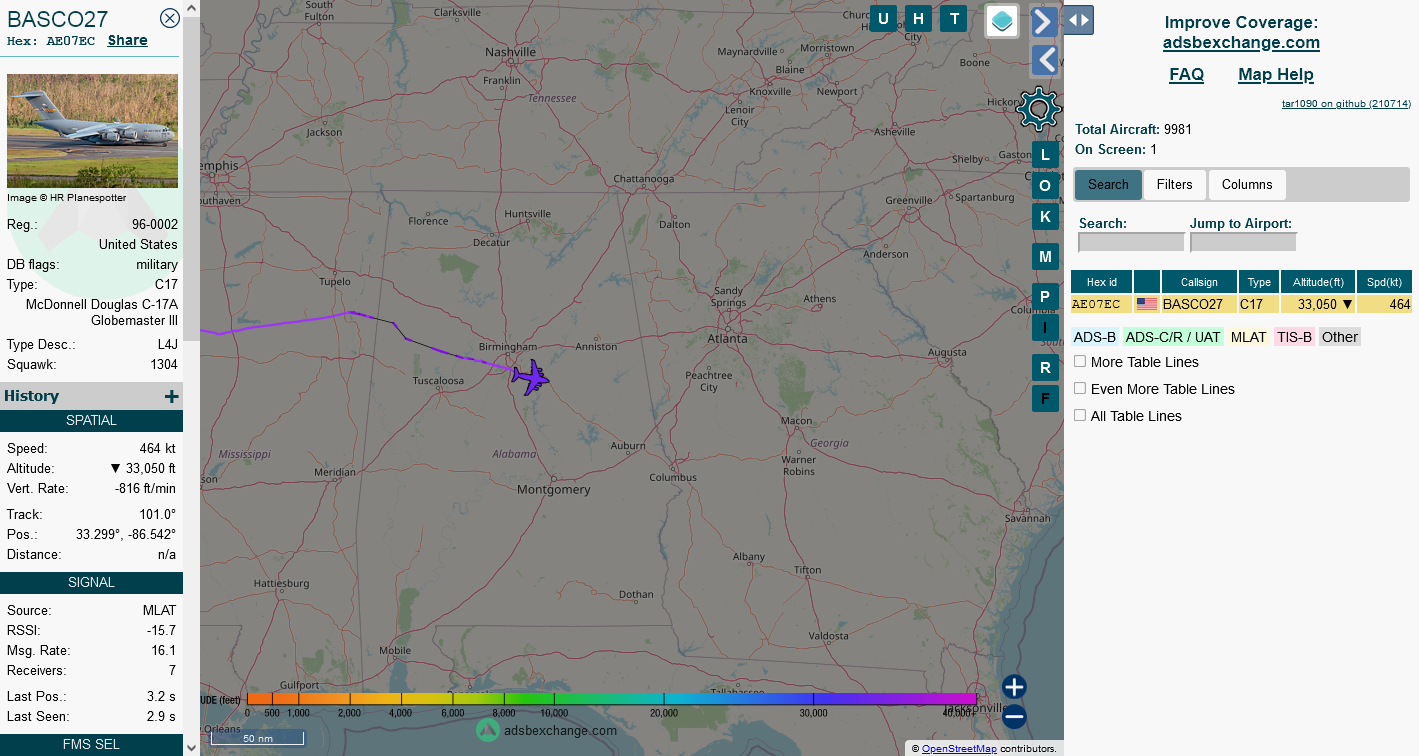Toggle the MLAT source filter
The width and height of the screenshot is (1419, 756).
click(x=1248, y=337)
